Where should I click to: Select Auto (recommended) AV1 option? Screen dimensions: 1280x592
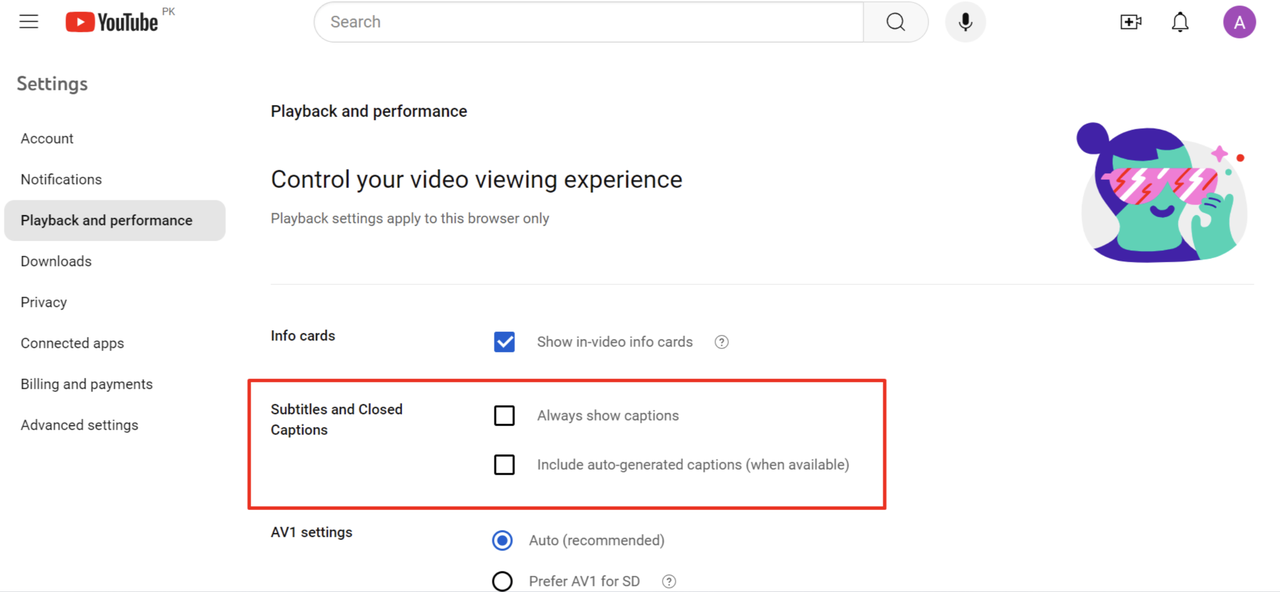(x=502, y=540)
